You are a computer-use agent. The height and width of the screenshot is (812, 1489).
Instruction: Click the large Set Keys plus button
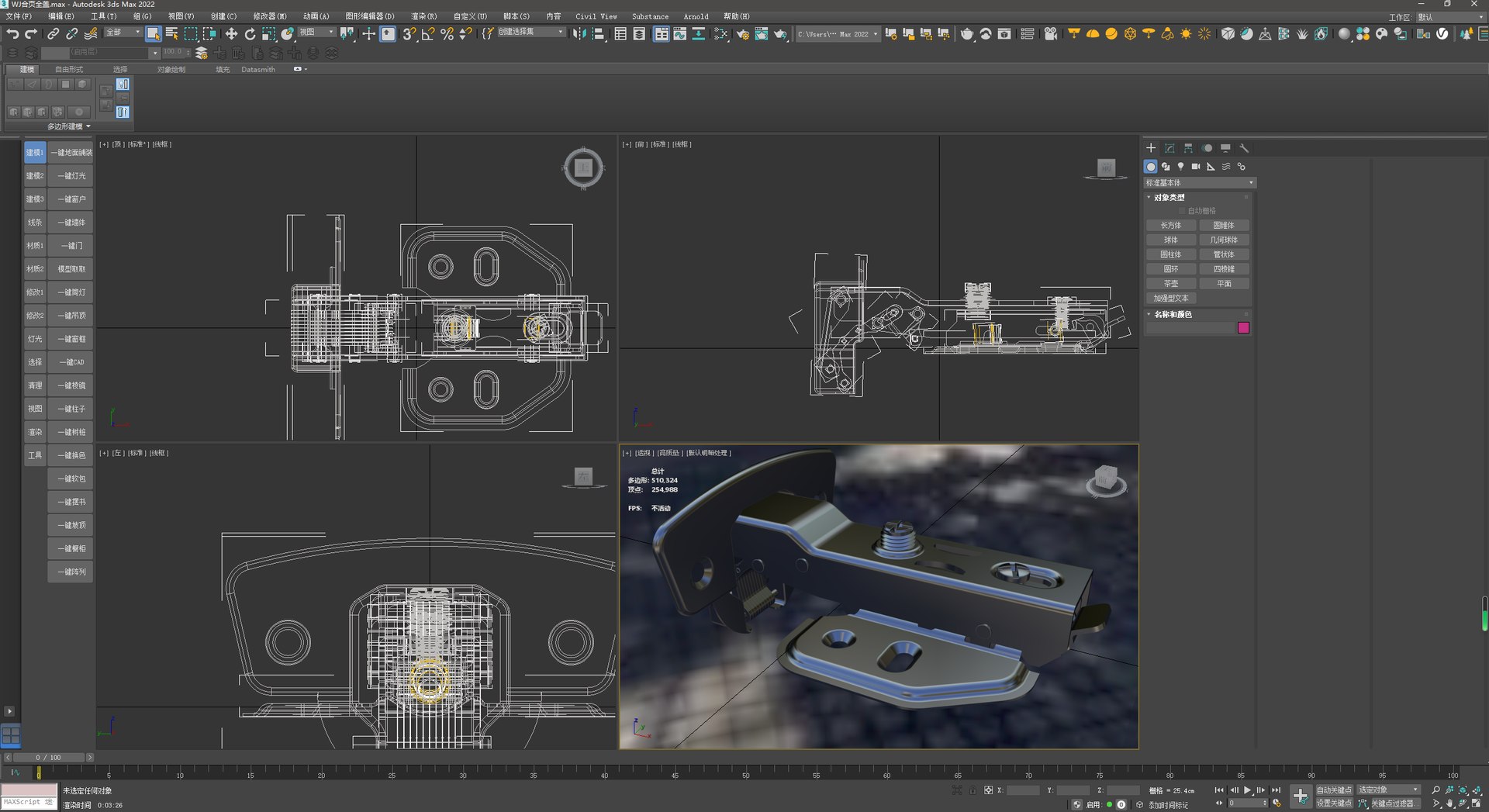(1301, 796)
